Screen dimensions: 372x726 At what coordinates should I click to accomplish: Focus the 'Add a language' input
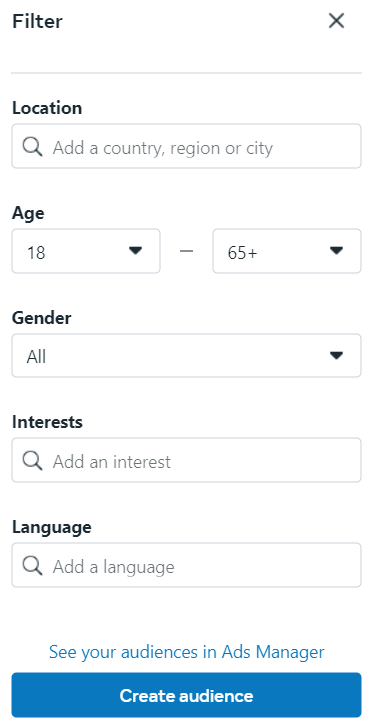pyautogui.click(x=186, y=565)
